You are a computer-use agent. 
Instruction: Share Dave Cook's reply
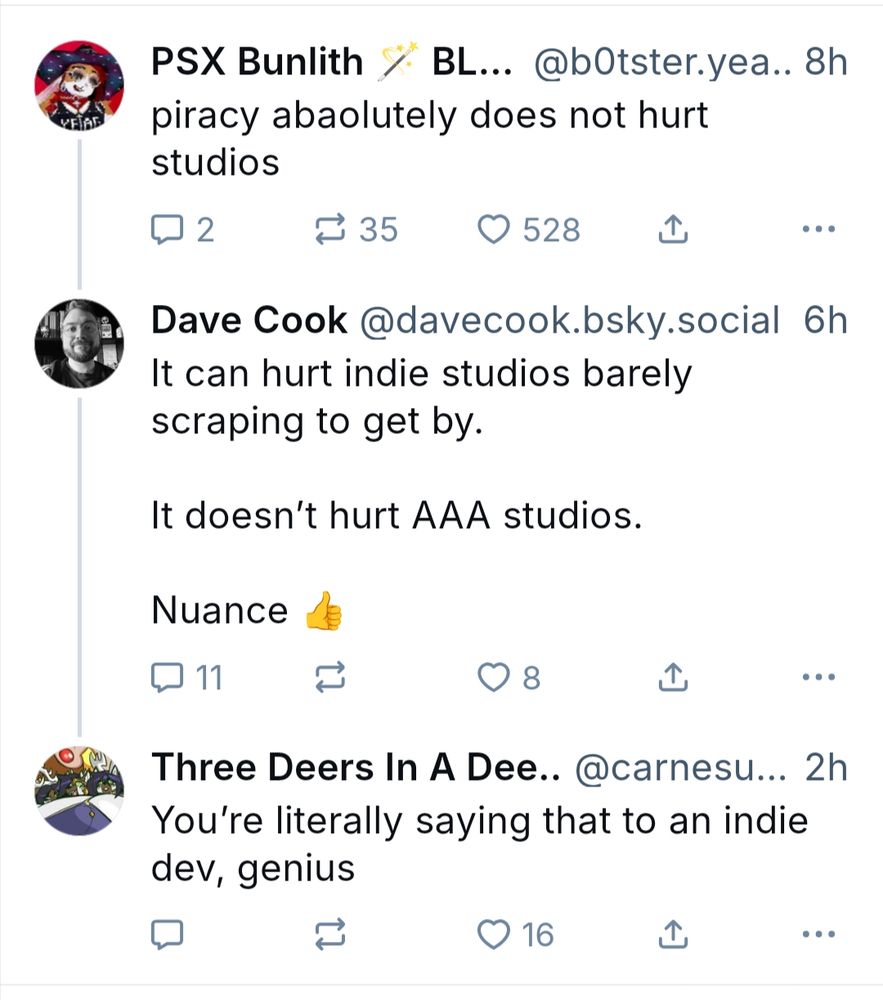pyautogui.click(x=673, y=679)
